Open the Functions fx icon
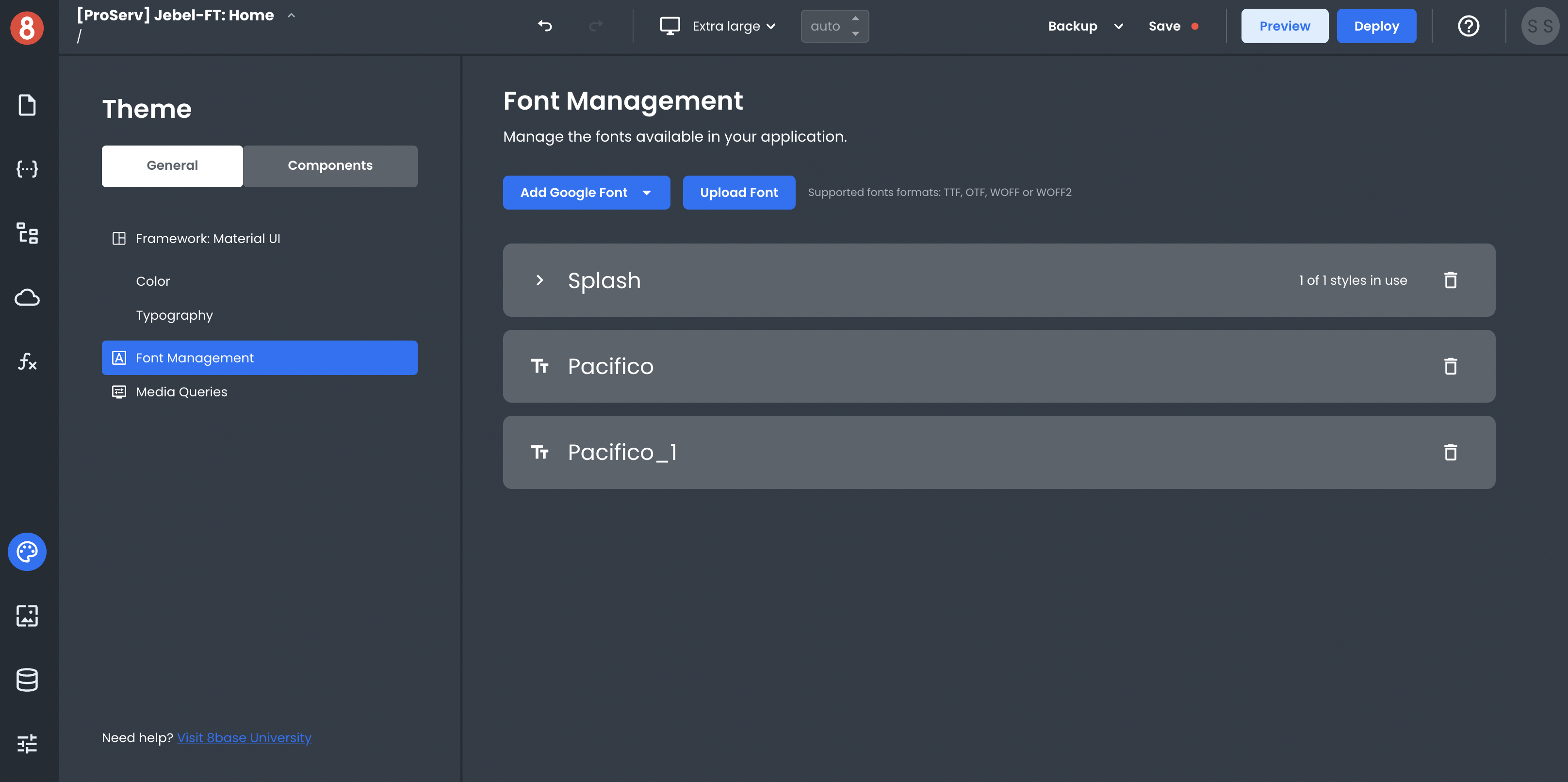This screenshot has height=782, width=1568. click(x=27, y=361)
